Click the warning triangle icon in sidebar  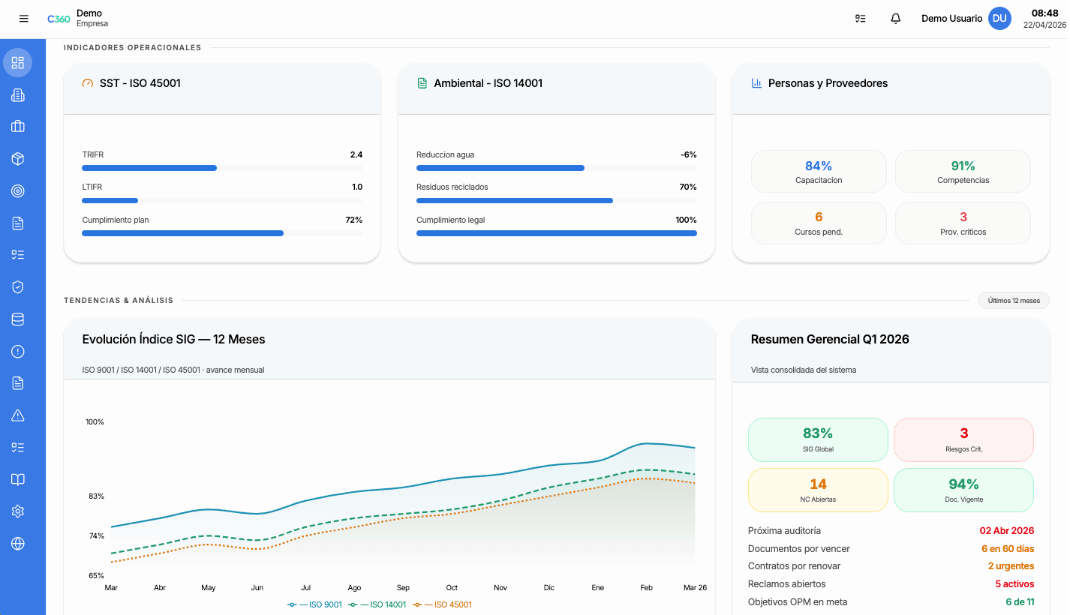17,415
